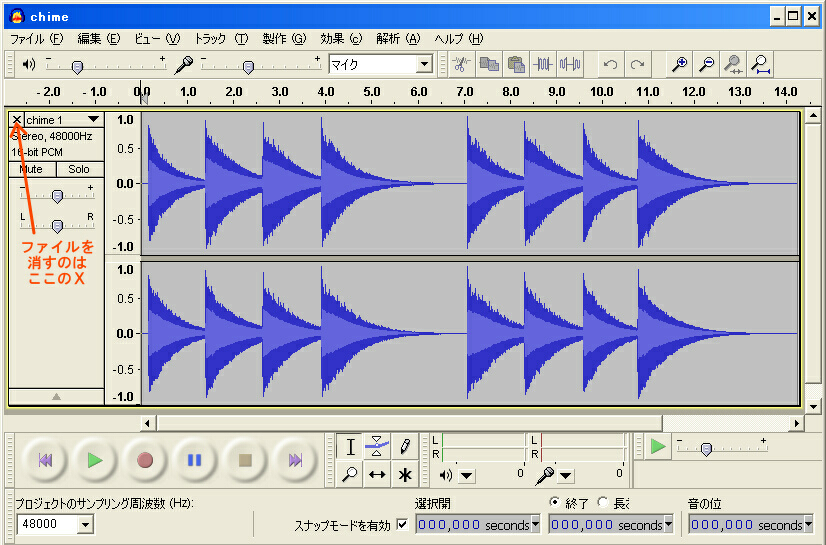This screenshot has width=826, height=545.
Task: Select the Time Shift arrows tool
Action: pyautogui.click(x=377, y=474)
